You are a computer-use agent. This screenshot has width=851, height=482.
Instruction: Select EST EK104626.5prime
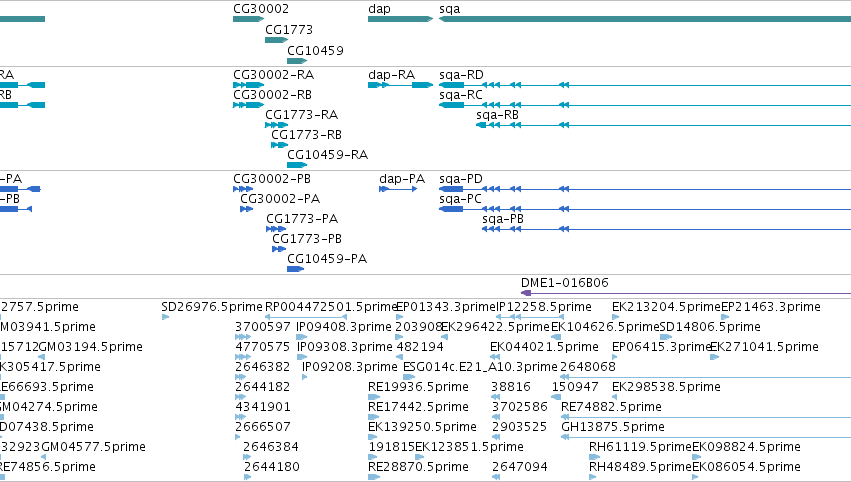click(x=556, y=337)
